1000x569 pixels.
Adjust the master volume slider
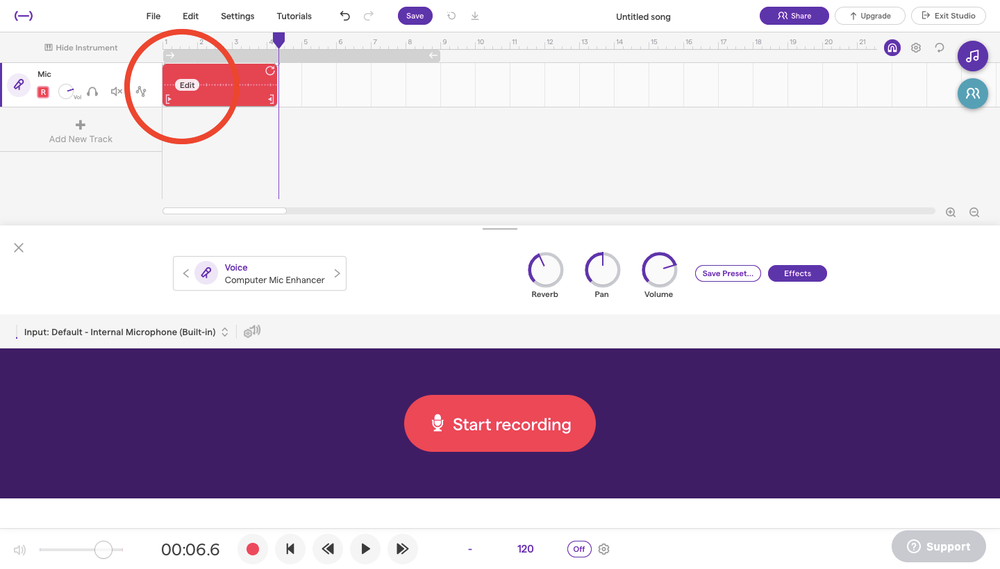pyautogui.click(x=81, y=549)
